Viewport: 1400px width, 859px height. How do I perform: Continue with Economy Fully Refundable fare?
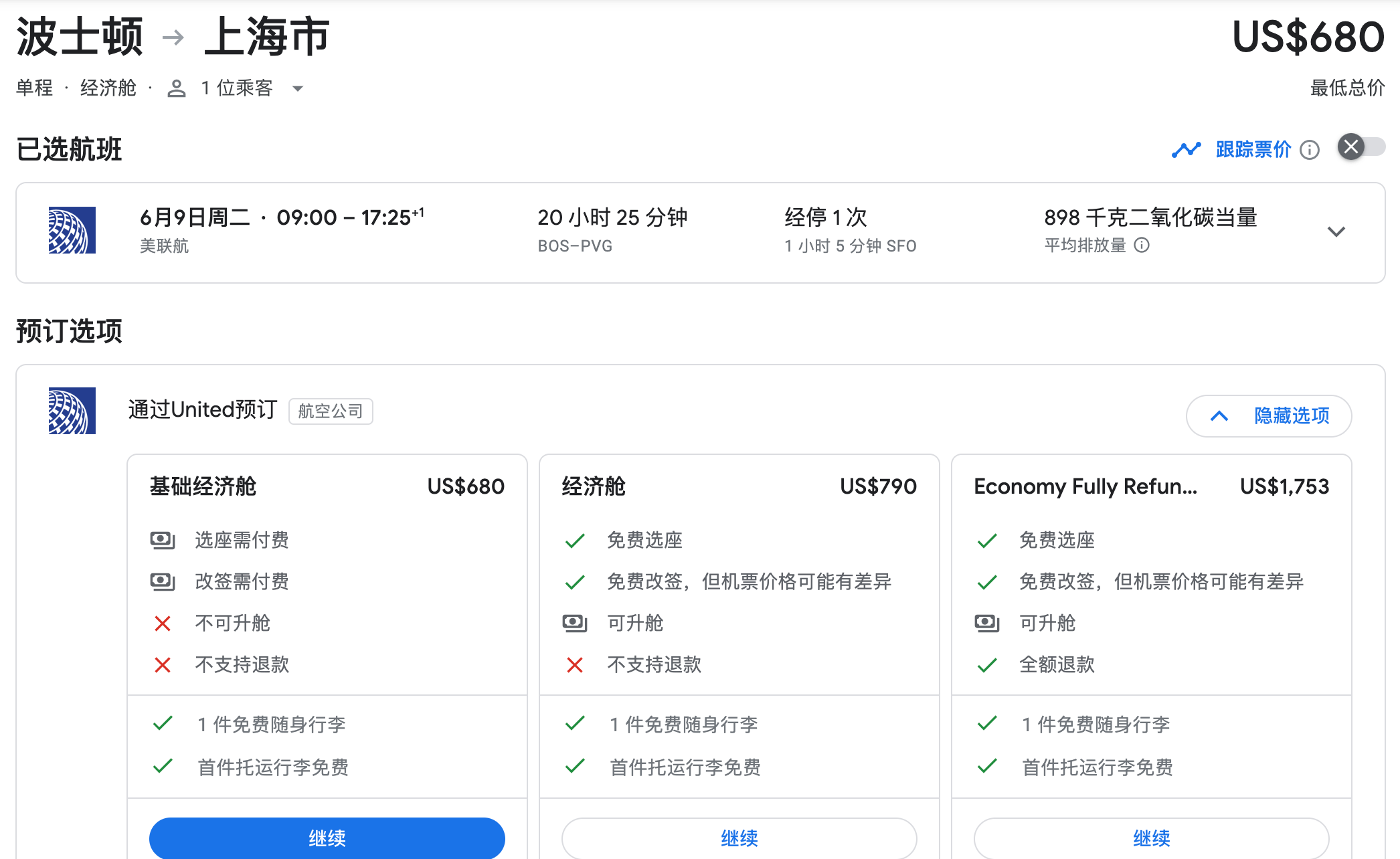[1151, 838]
